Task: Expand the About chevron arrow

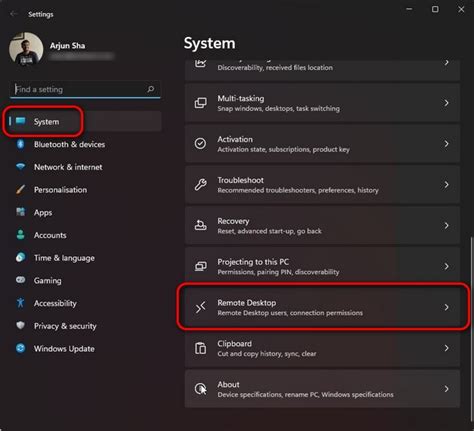Action: 446,389
